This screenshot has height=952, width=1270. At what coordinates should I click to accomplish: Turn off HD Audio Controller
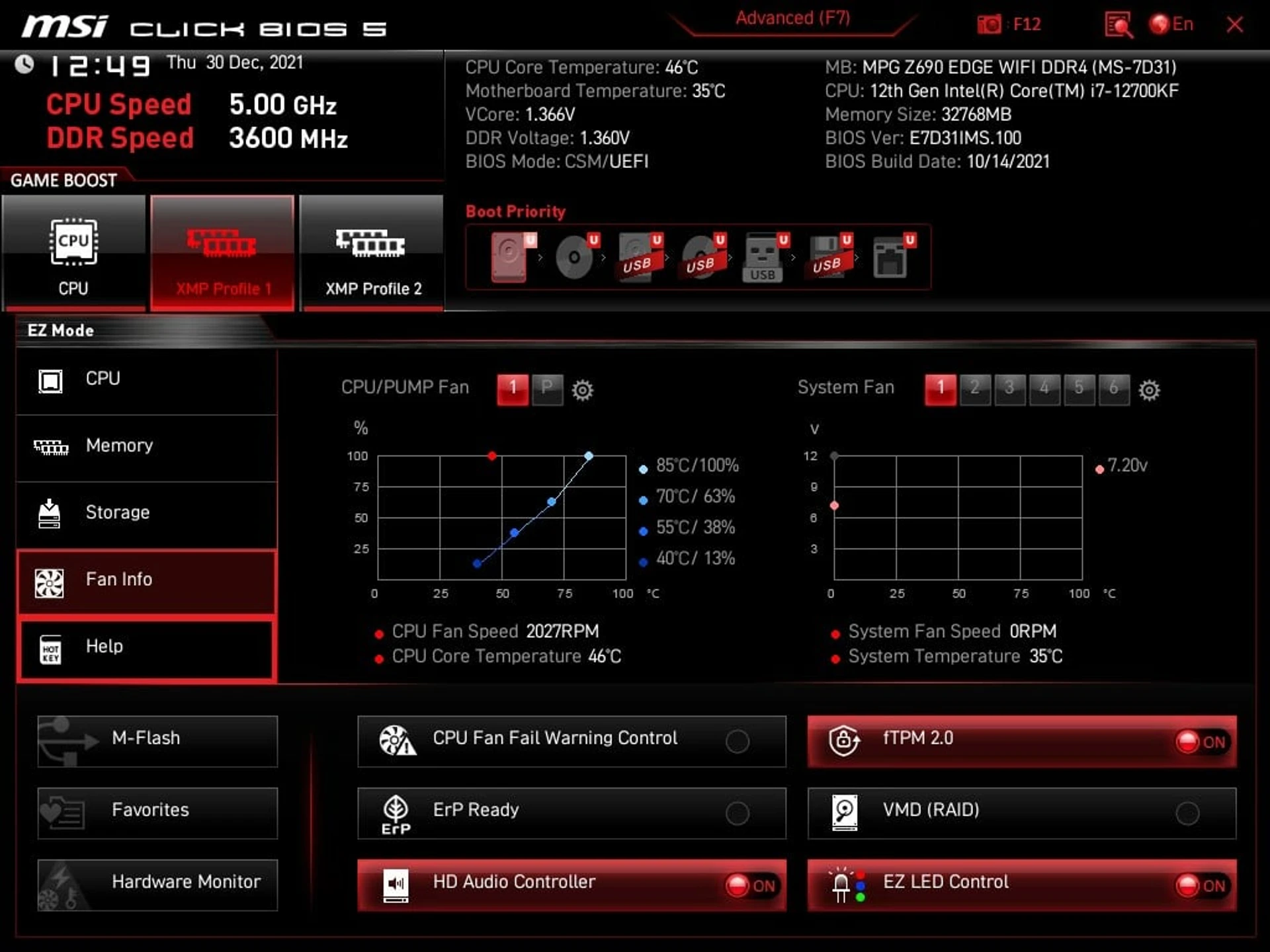click(x=571, y=885)
